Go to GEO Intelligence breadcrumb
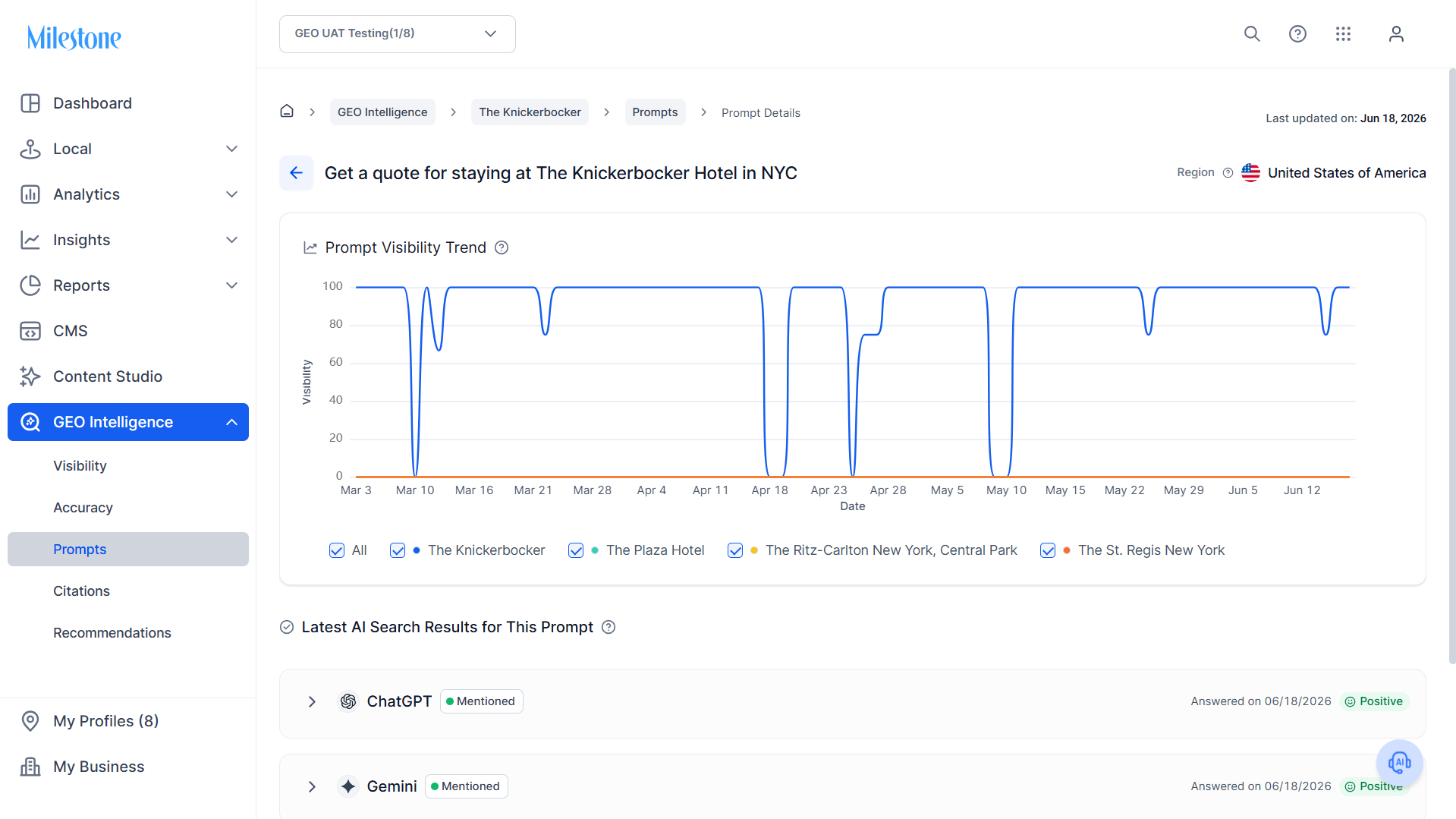This screenshot has width=1456, height=819. [382, 112]
